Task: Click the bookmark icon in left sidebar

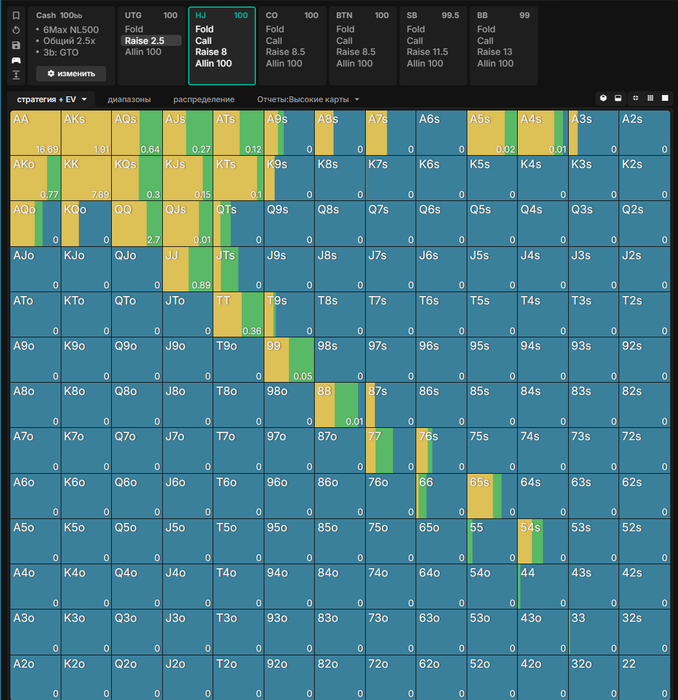Action: point(16,16)
